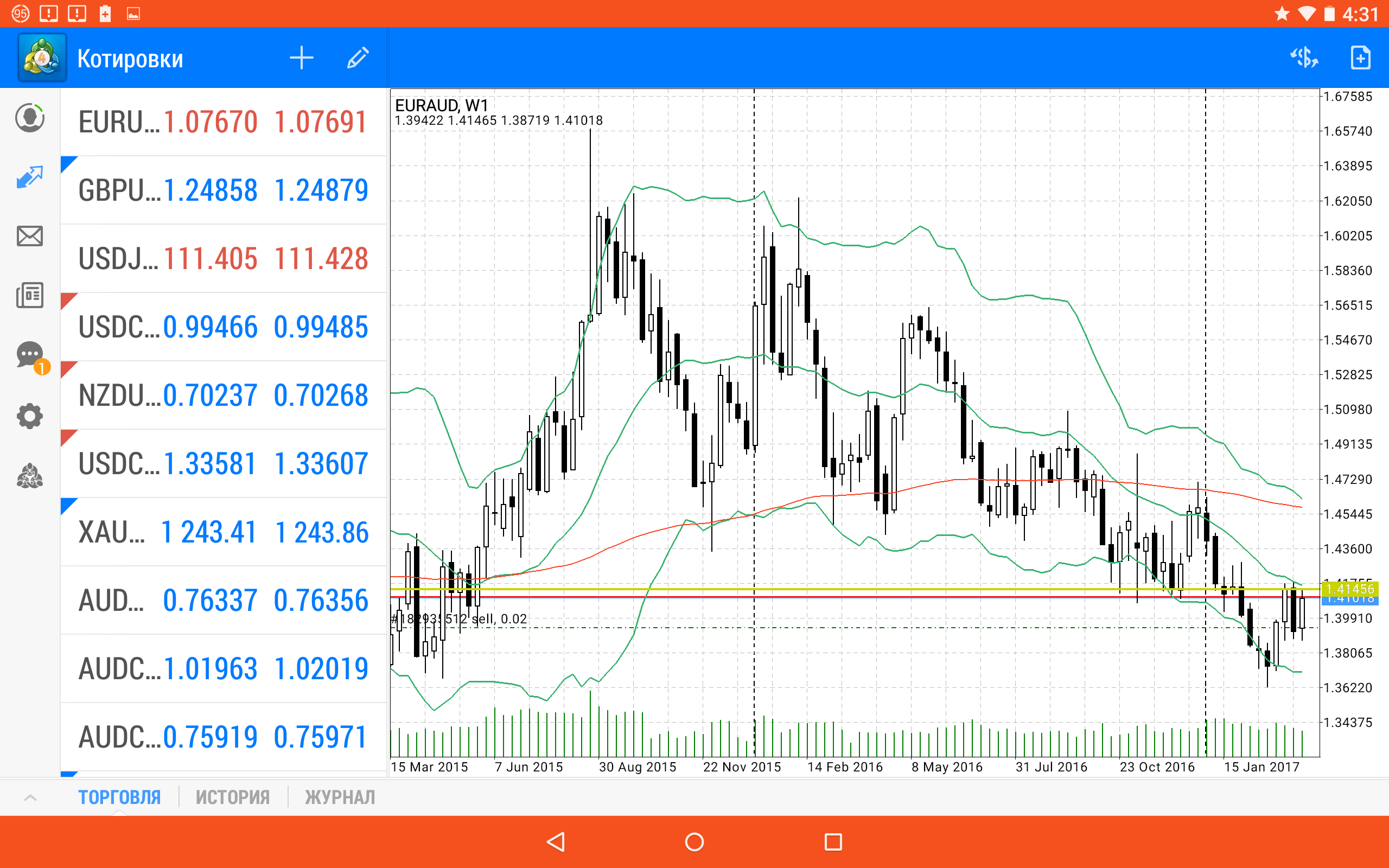The image size is (1389, 868).
Task: Open the MetaTrader 4 app logo
Action: [x=42, y=58]
